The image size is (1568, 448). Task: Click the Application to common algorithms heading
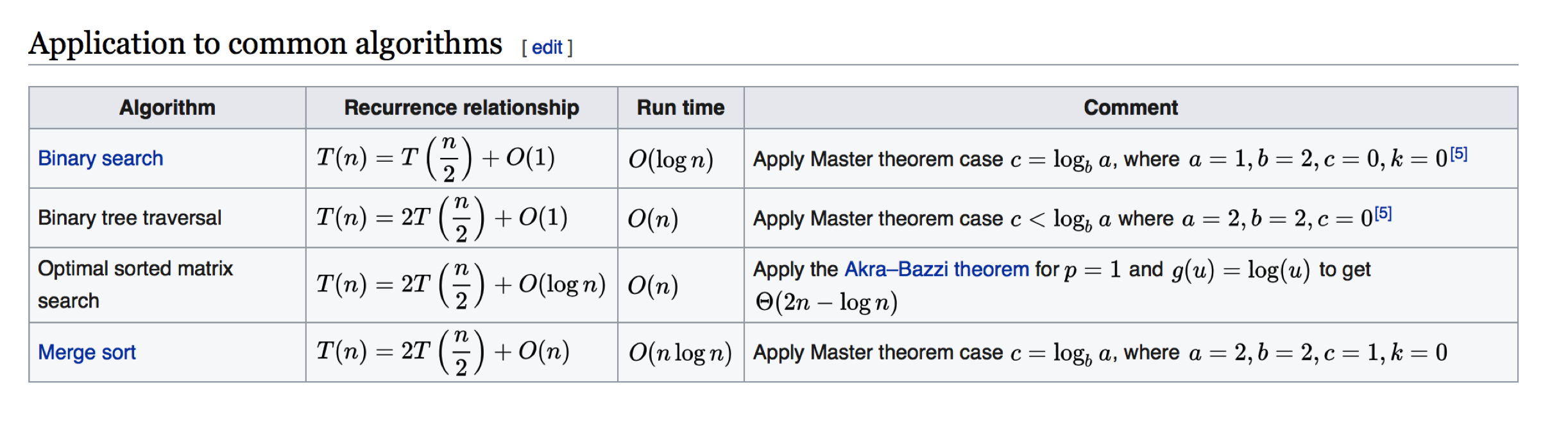(x=265, y=44)
